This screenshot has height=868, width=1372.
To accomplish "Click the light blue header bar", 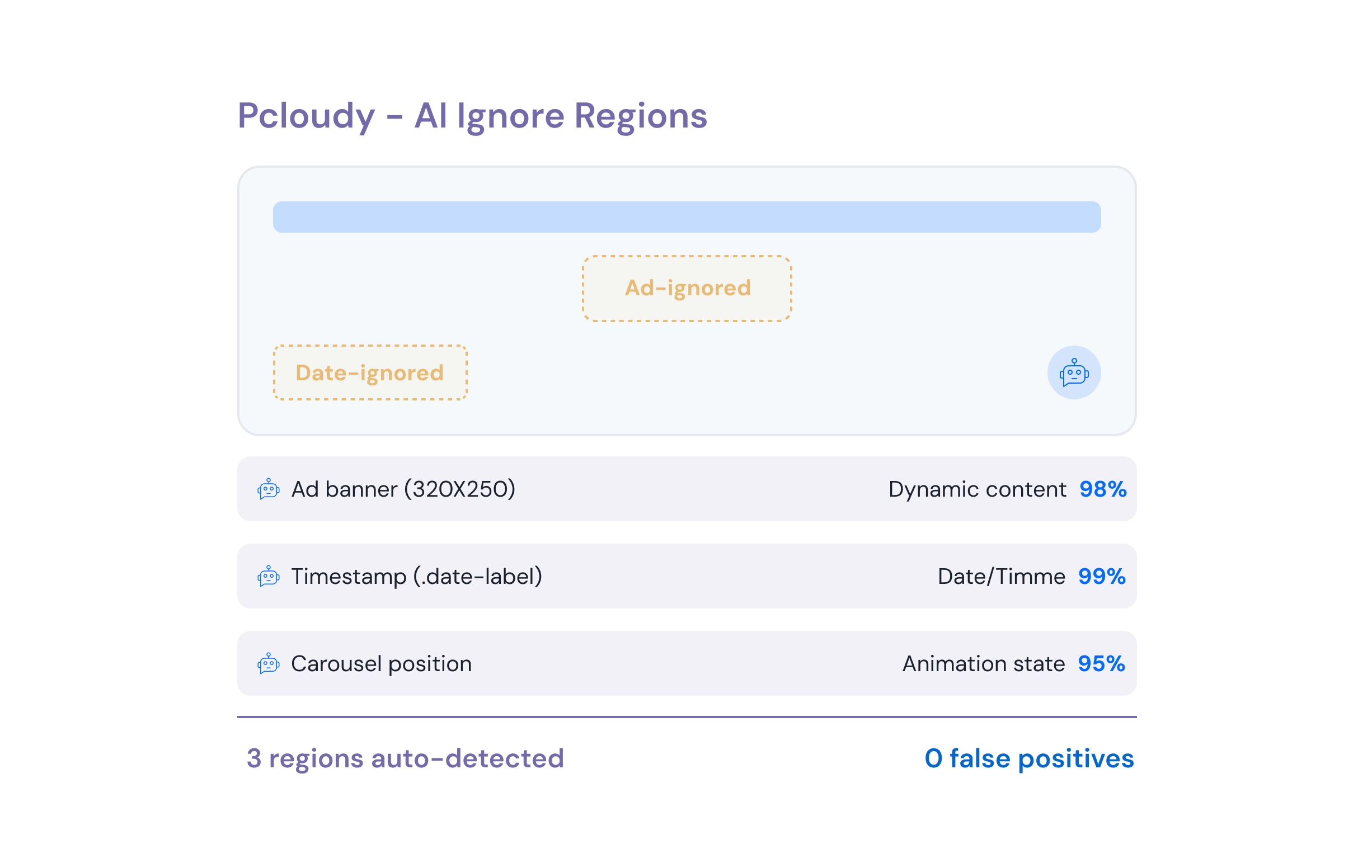I will 687,217.
